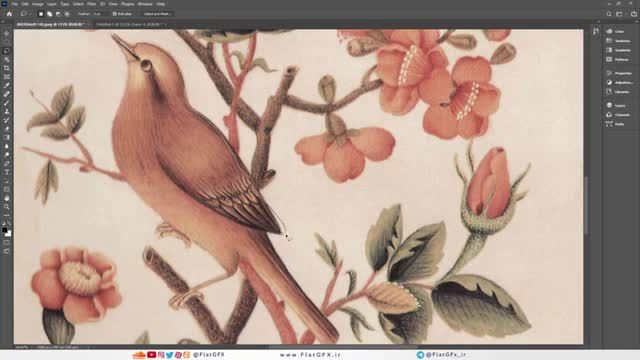Image resolution: width=640 pixels, height=360 pixels.
Task: Open the workspace switcher dropdown
Action: (620, 14)
